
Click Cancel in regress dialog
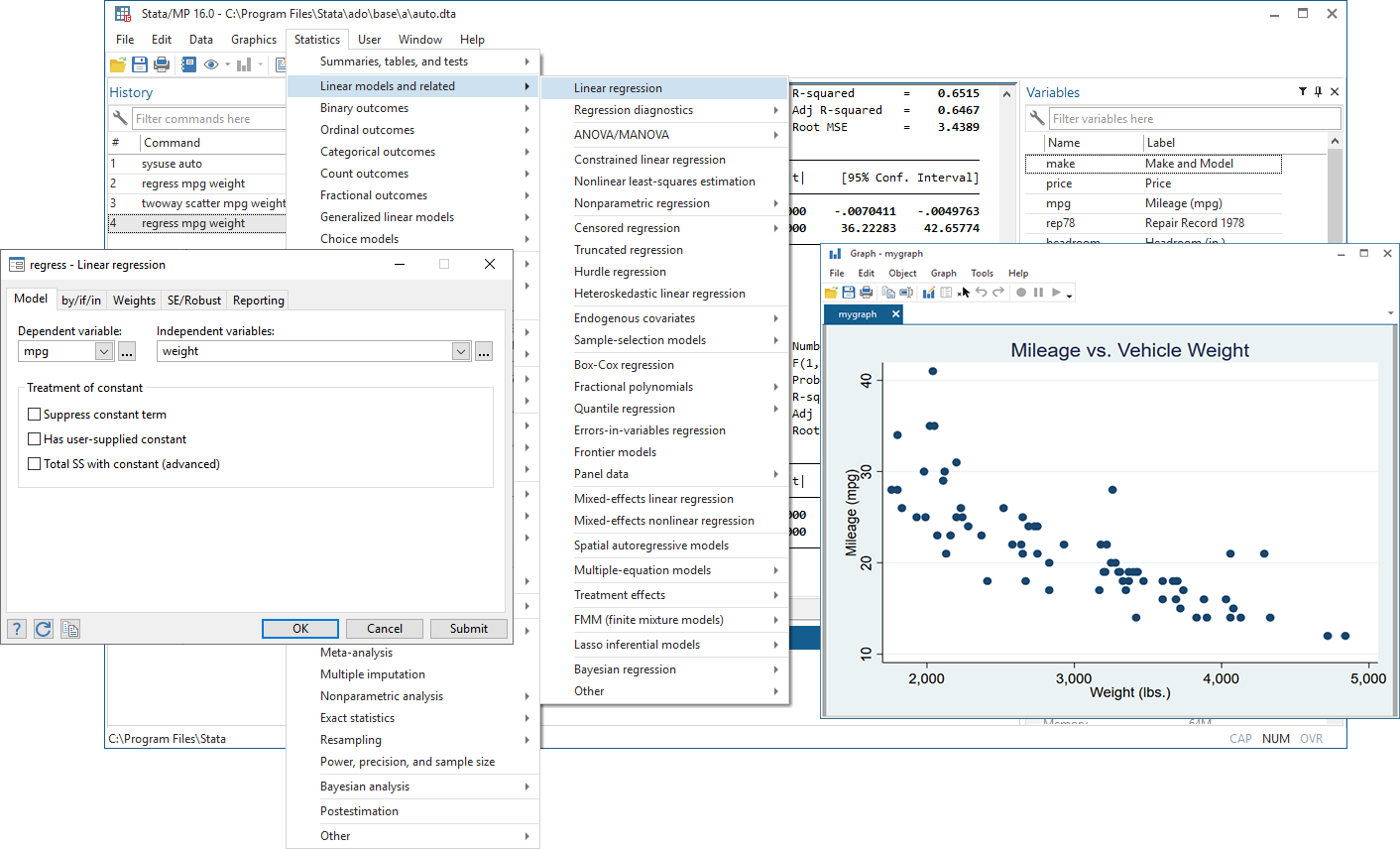385,629
